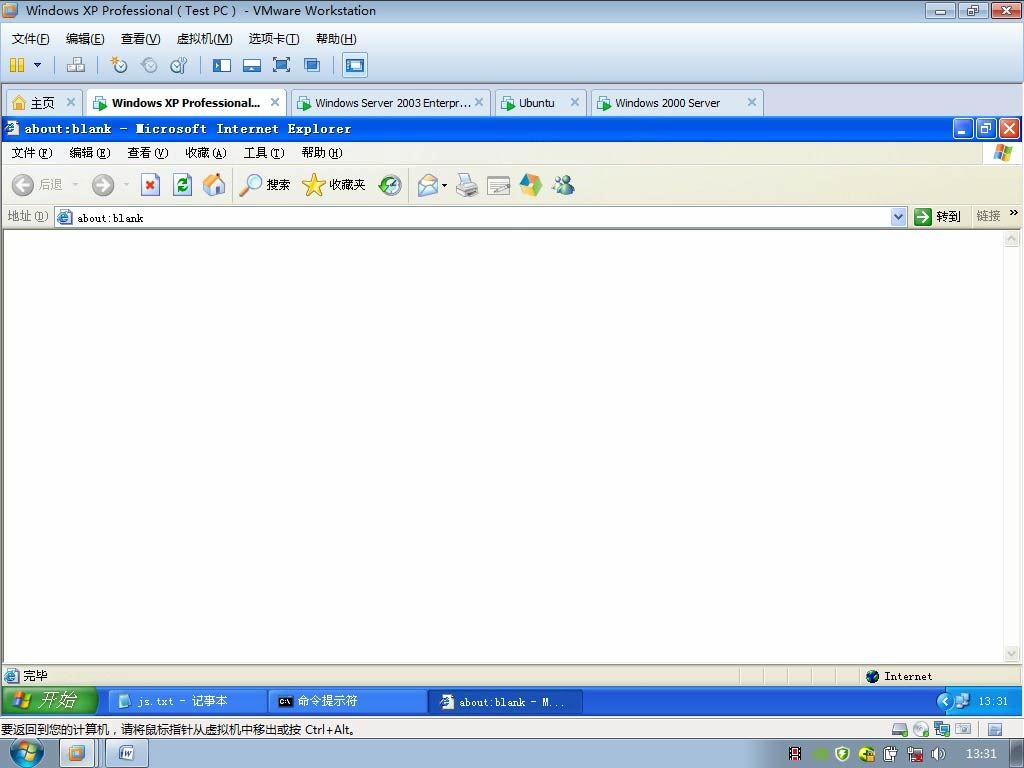Switch to js.txt 记事本 taskbar button

point(187,701)
